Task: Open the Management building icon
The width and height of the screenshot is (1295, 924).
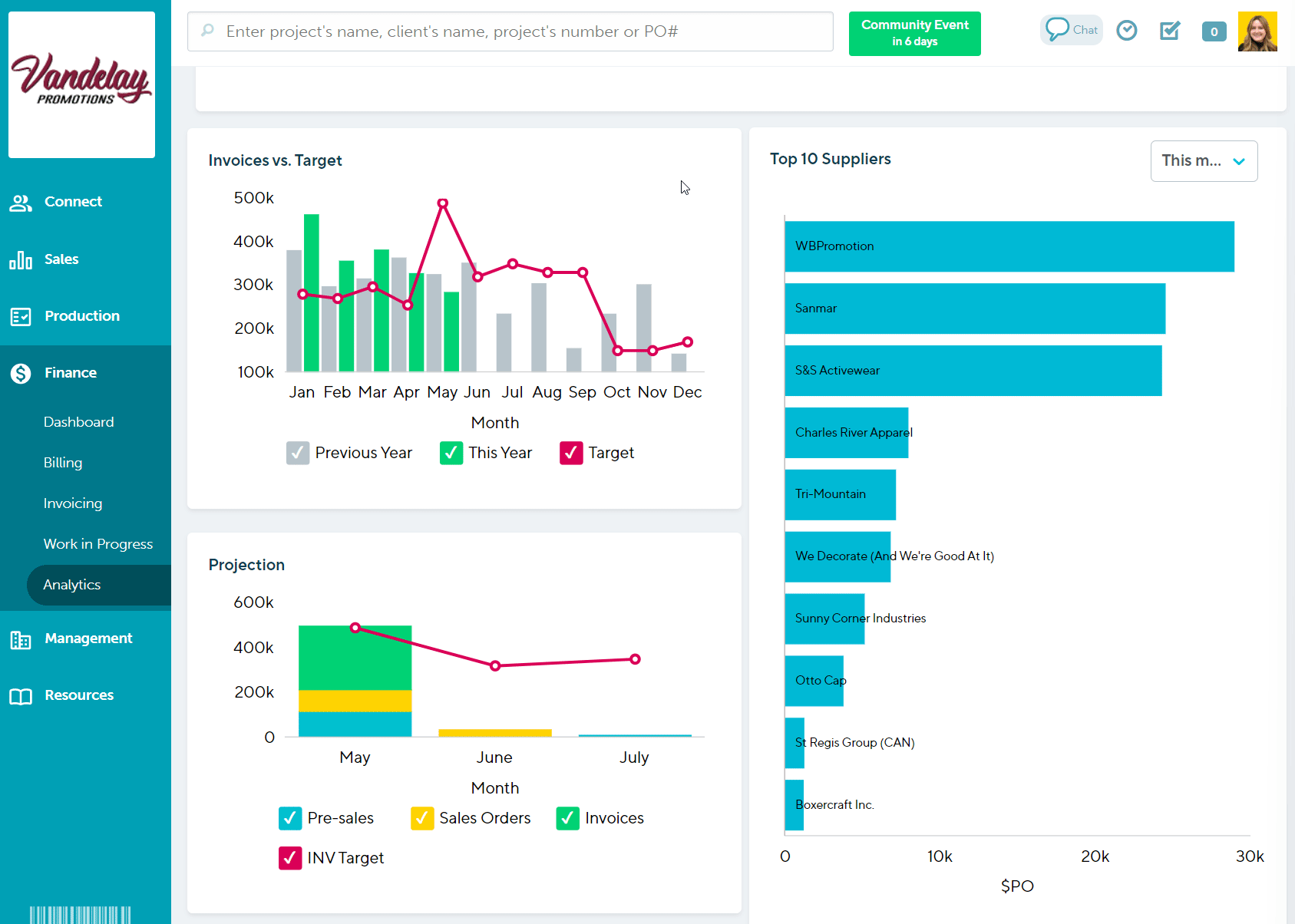Action: [21, 639]
